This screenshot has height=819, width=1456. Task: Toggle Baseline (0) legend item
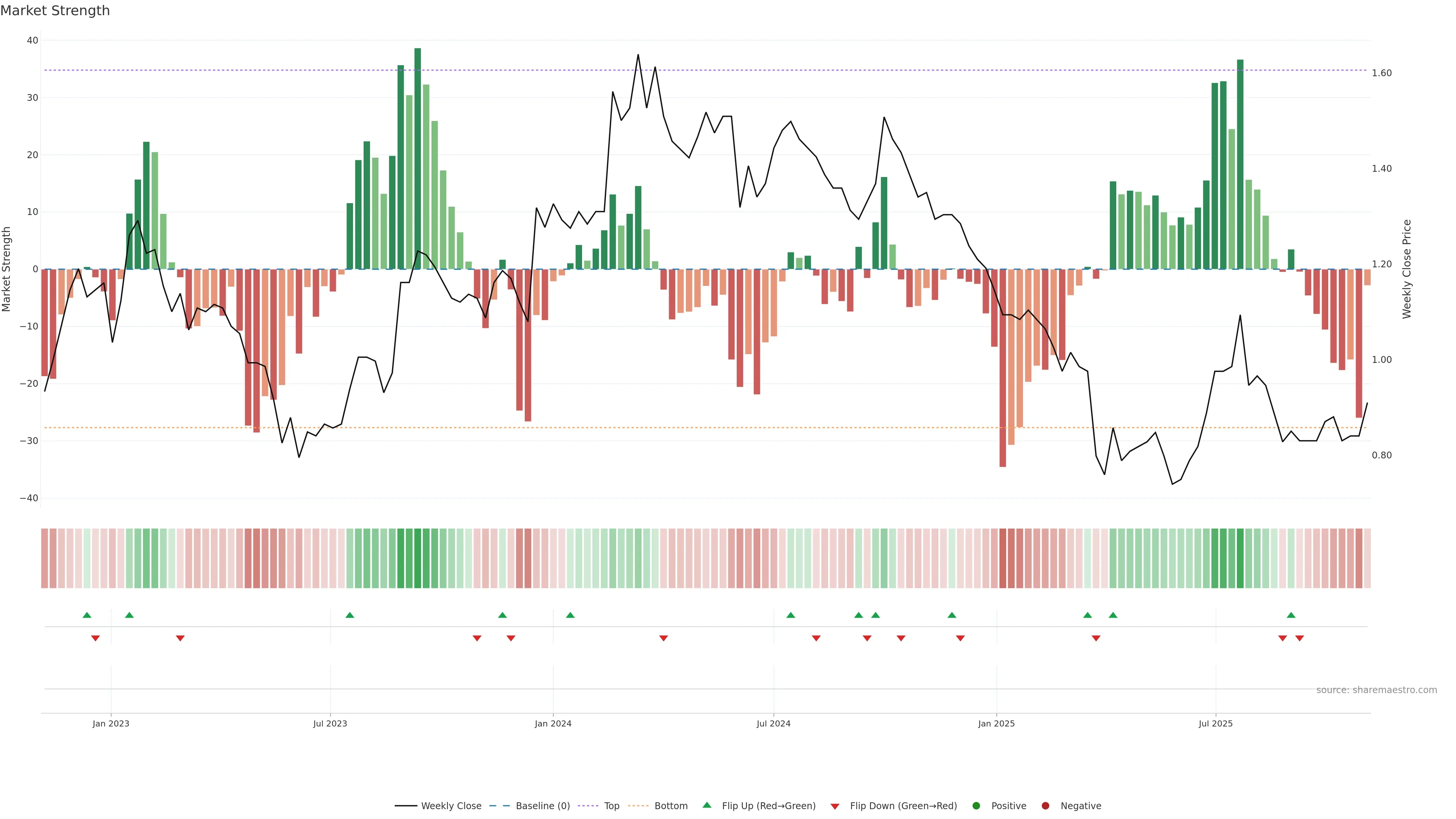coord(542,805)
